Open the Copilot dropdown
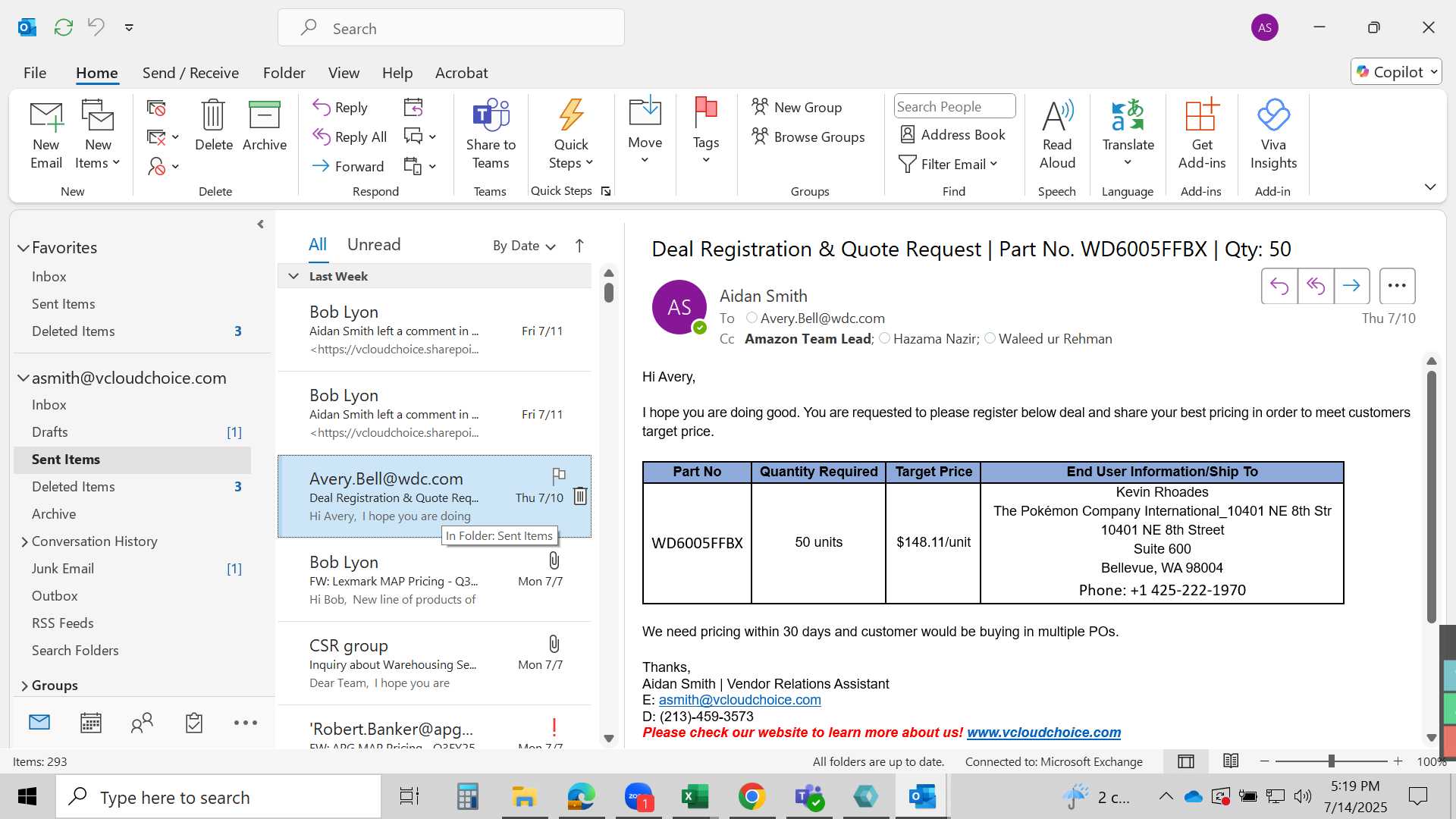This screenshot has width=1456, height=819. [x=1396, y=72]
